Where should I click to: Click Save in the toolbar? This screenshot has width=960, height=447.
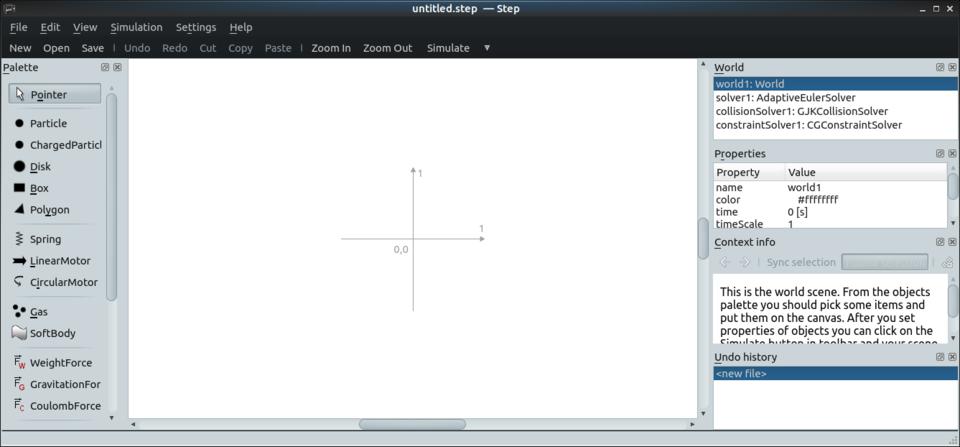point(93,48)
